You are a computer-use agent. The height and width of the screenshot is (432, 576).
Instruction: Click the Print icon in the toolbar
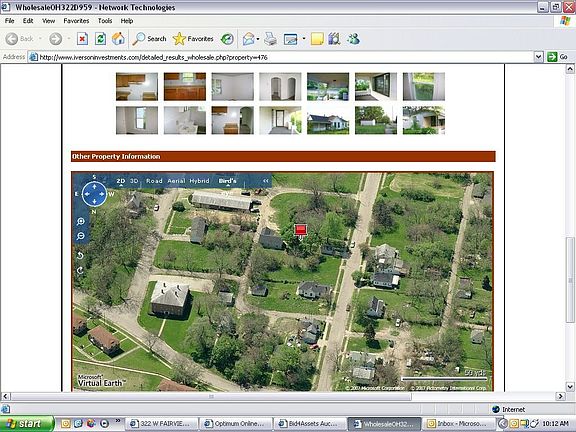[270, 39]
